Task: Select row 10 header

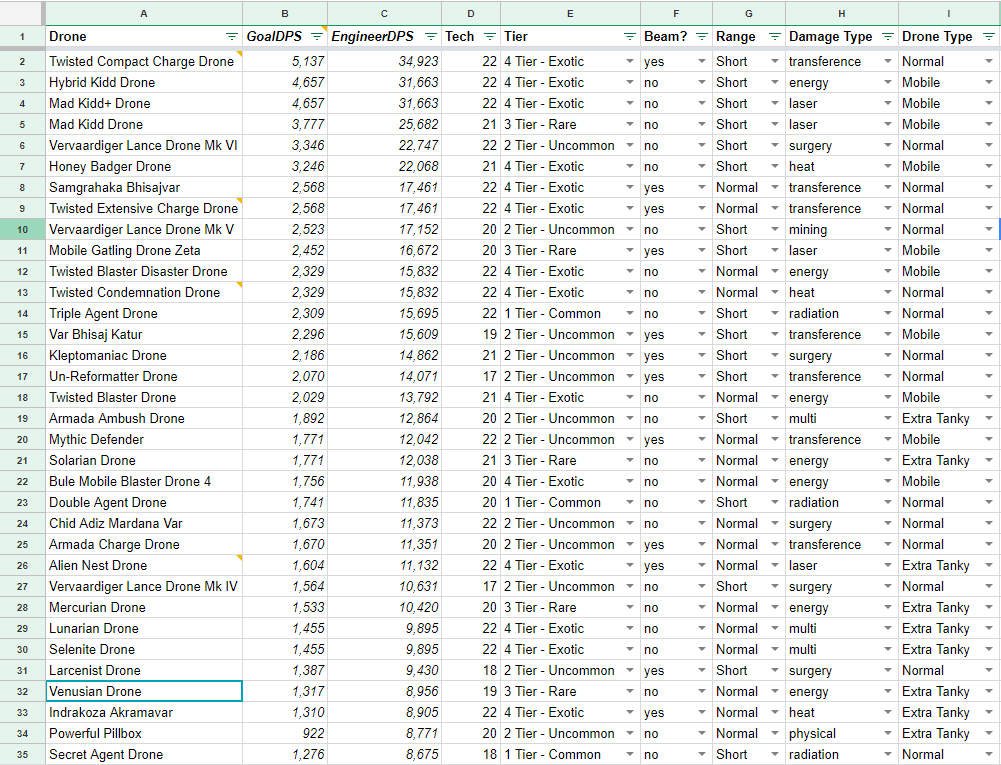Action: (x=21, y=230)
